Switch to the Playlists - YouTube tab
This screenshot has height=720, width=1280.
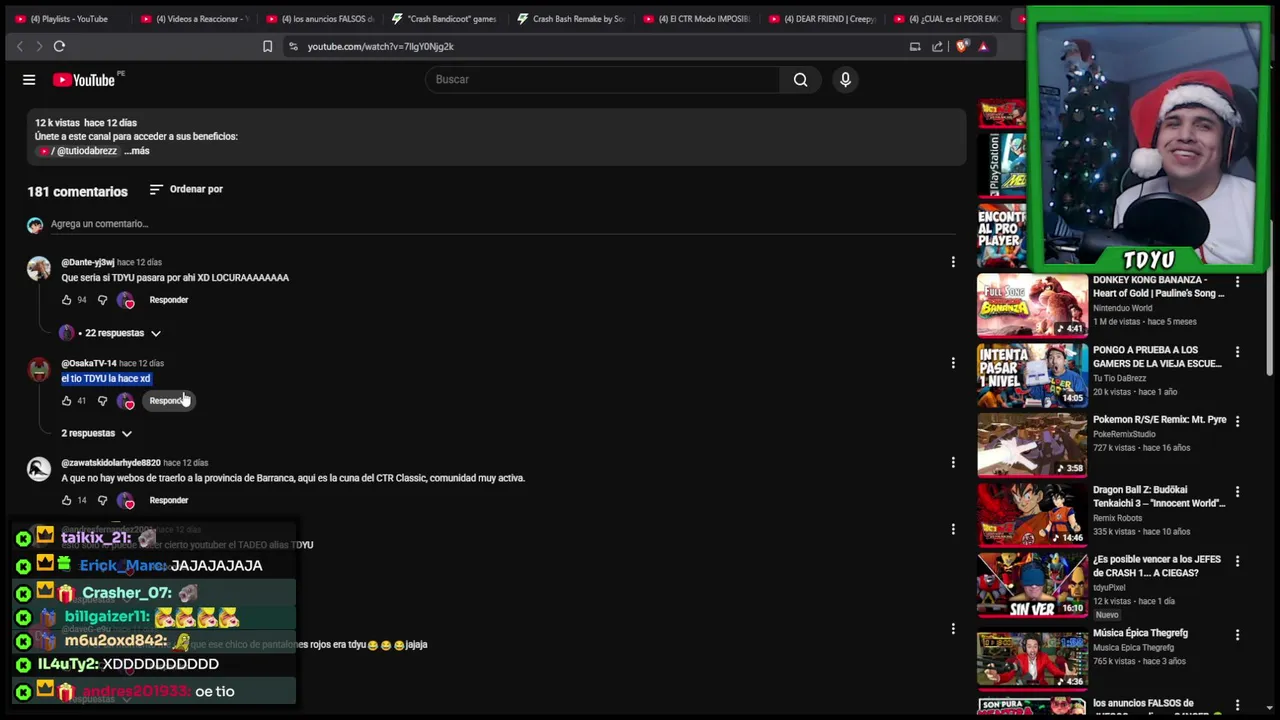pos(69,19)
